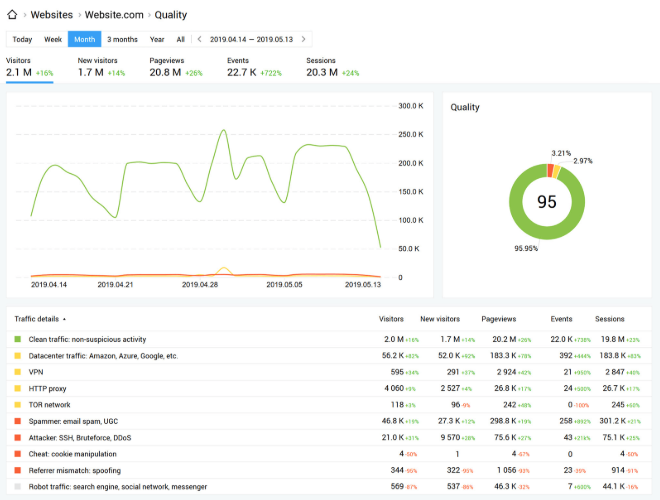Open Websites breadcrumb link
The width and height of the screenshot is (660, 500).
click(52, 15)
